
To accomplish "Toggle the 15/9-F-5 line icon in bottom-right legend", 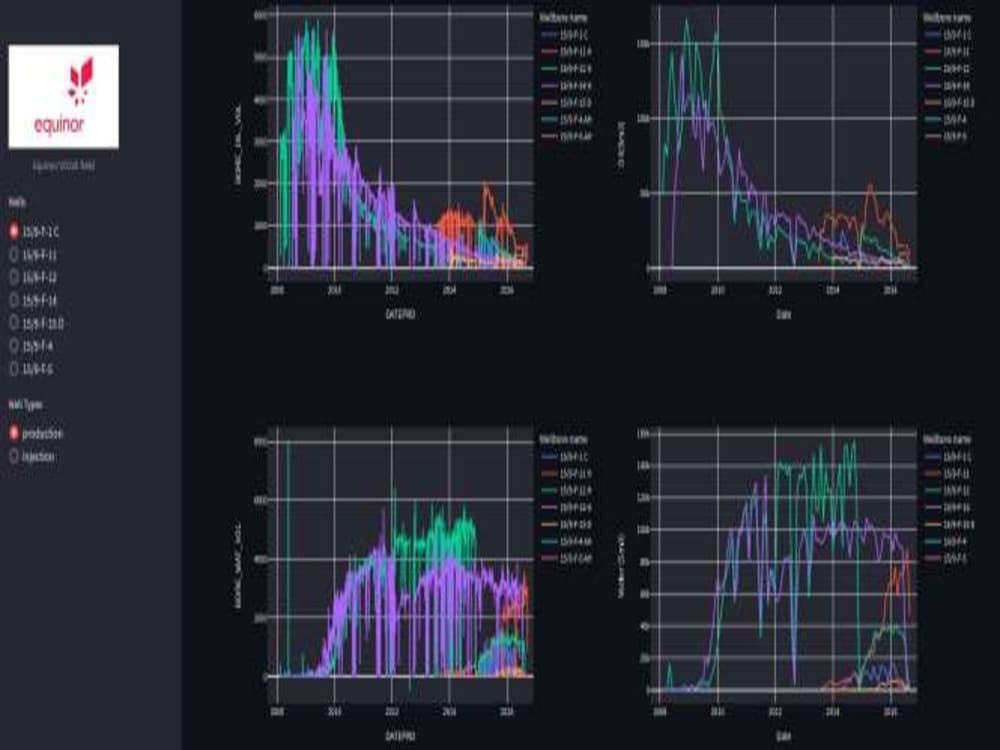I will 932,556.
